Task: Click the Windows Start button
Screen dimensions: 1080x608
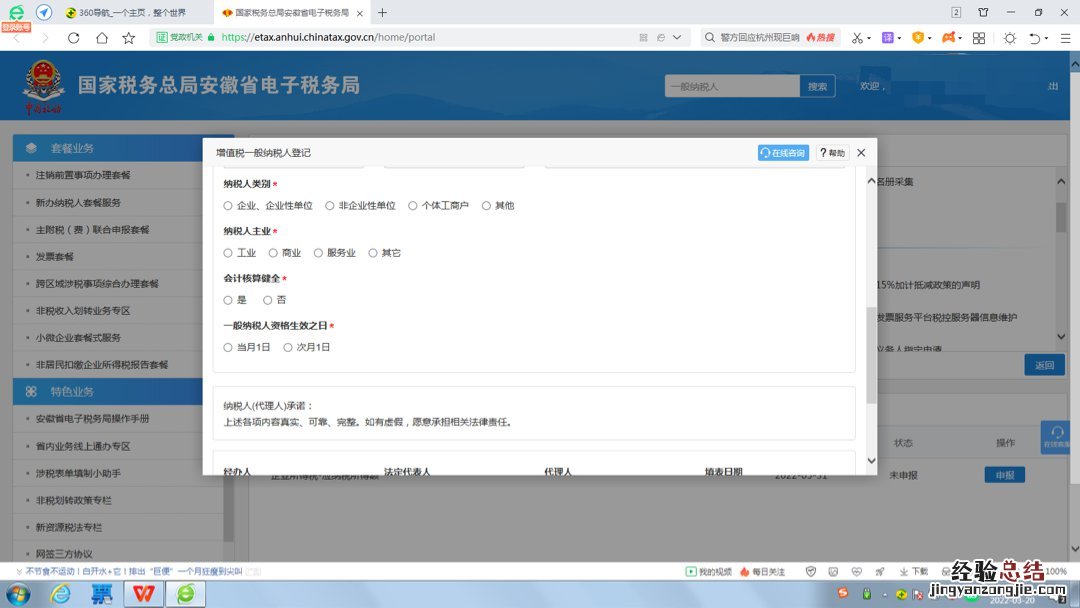Action: 18,594
